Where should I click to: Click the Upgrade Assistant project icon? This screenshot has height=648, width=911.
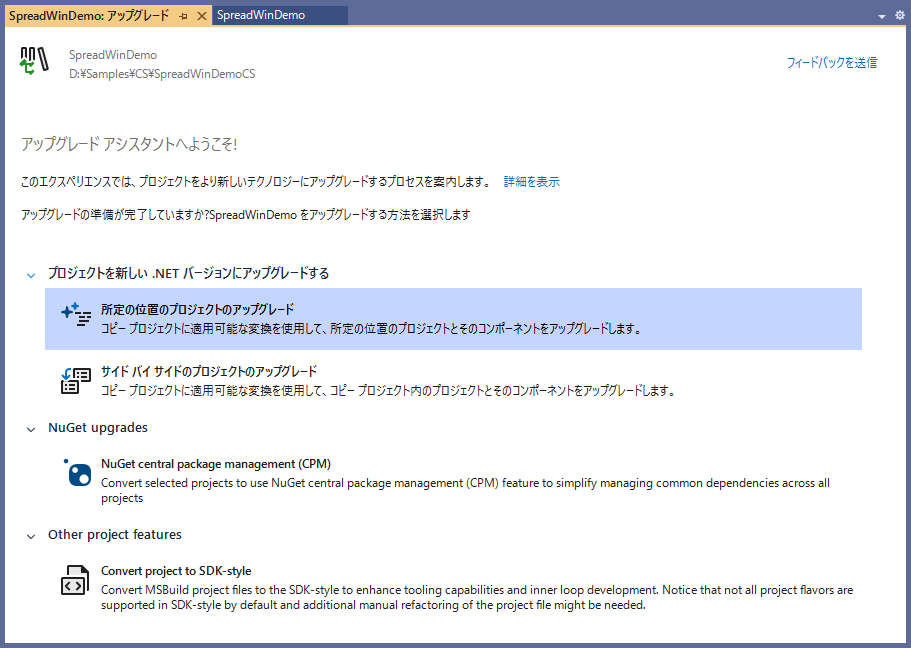click(34, 61)
